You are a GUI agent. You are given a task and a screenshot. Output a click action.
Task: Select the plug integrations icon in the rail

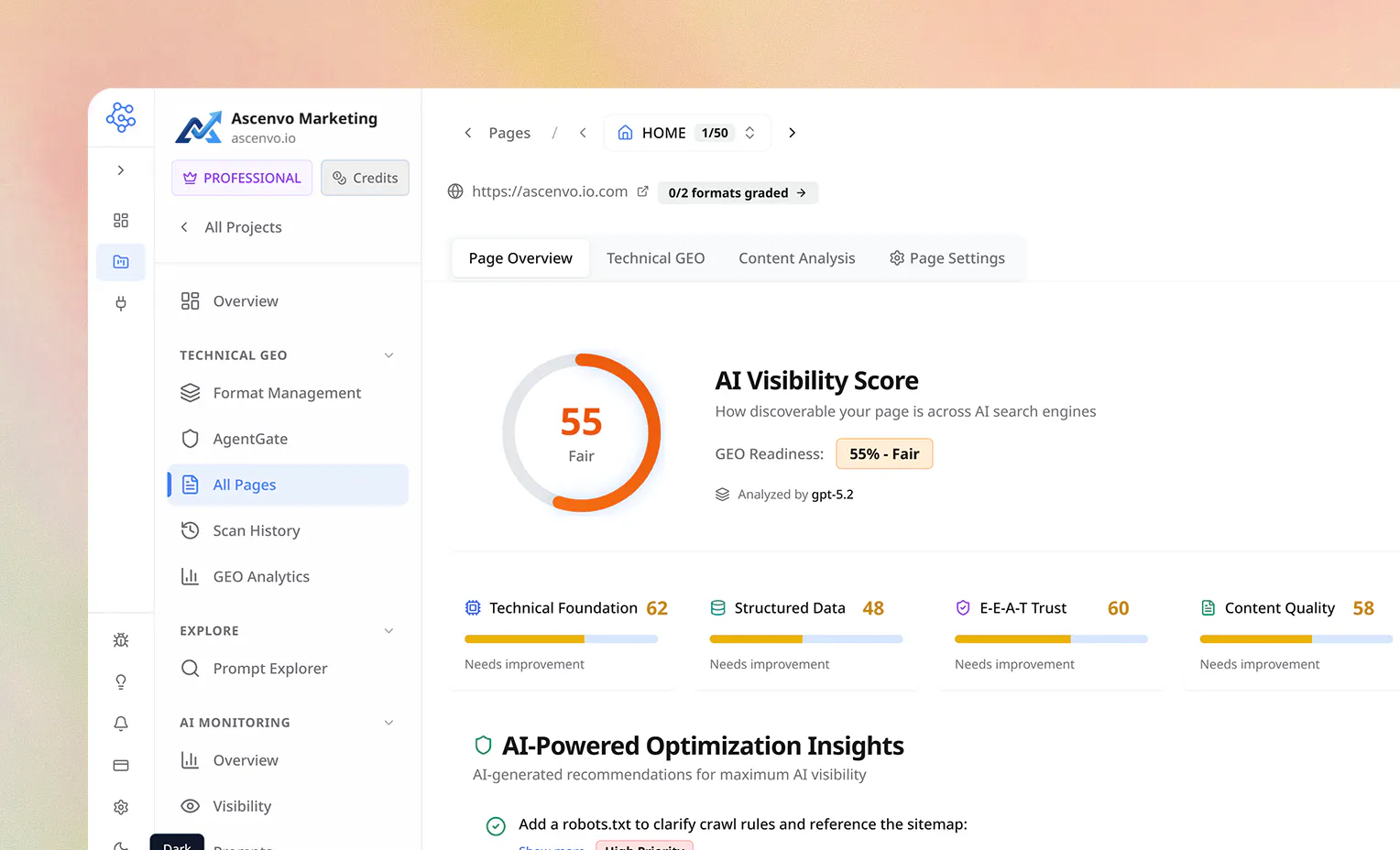pos(121,303)
